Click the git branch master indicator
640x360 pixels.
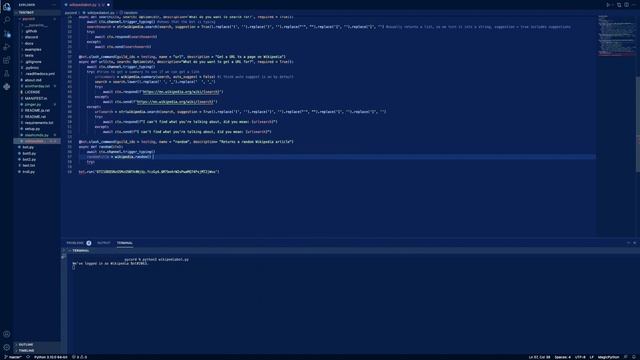13,357
